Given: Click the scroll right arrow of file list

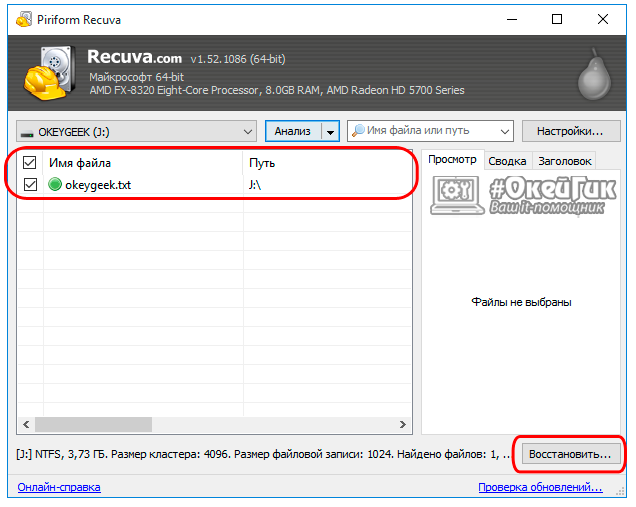Looking at the screenshot, I should (402, 425).
